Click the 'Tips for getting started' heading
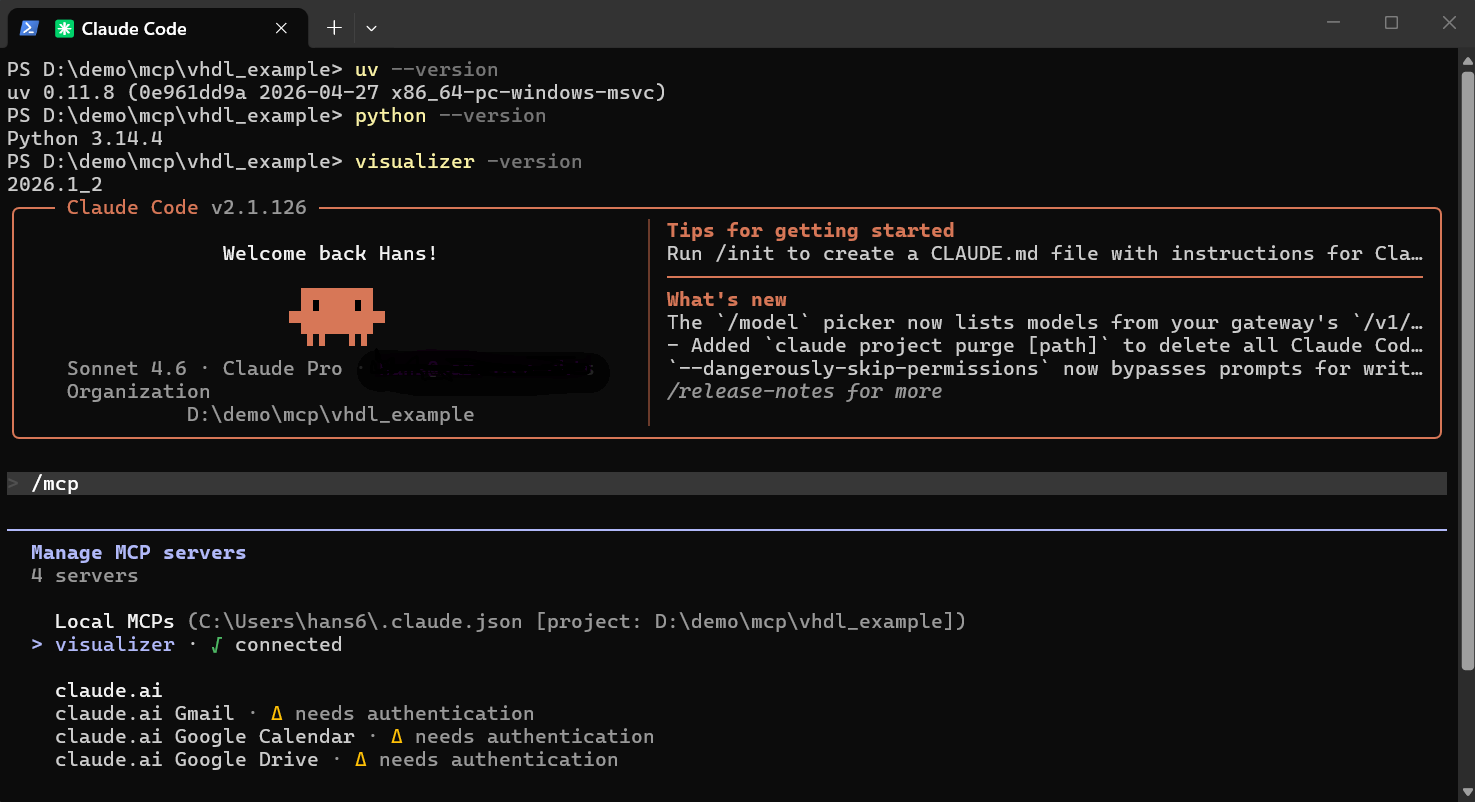 [810, 230]
